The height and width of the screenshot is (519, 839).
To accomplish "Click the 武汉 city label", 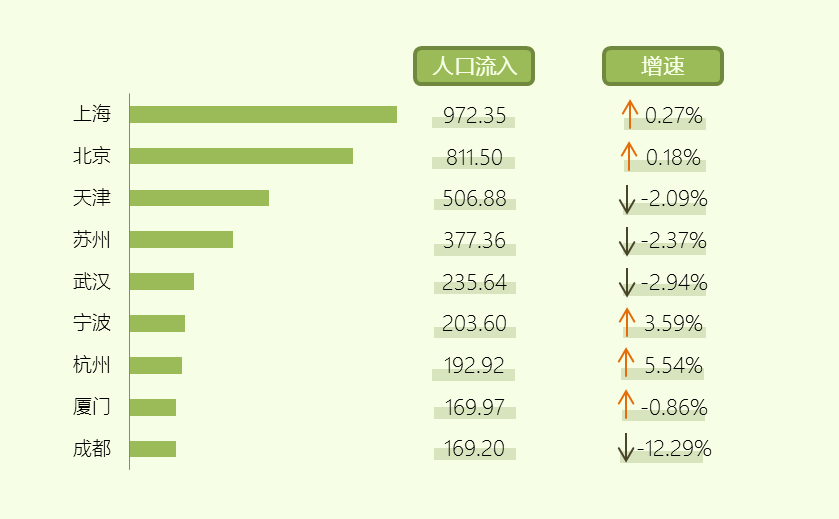I will click(x=91, y=281).
